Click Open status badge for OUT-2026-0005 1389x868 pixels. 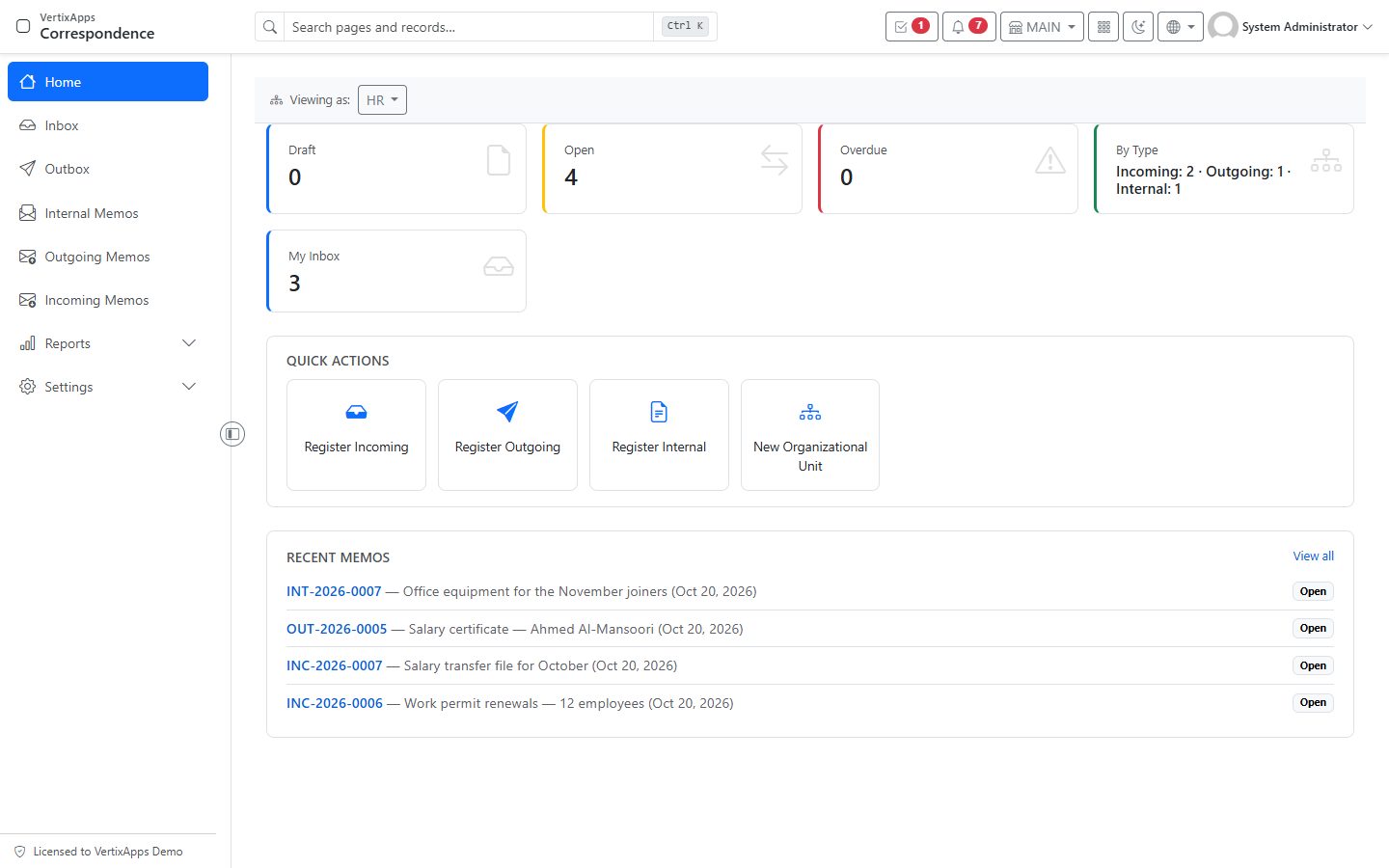pyautogui.click(x=1313, y=628)
